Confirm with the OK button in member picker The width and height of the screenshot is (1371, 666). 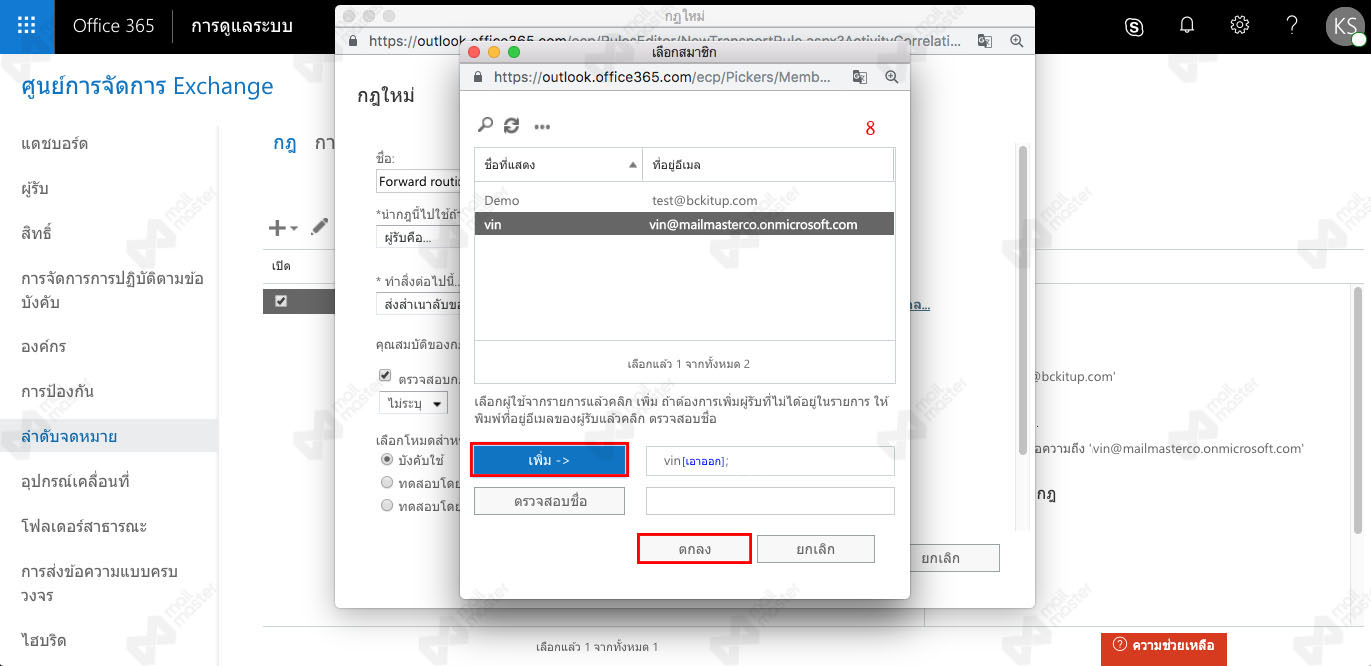[694, 549]
